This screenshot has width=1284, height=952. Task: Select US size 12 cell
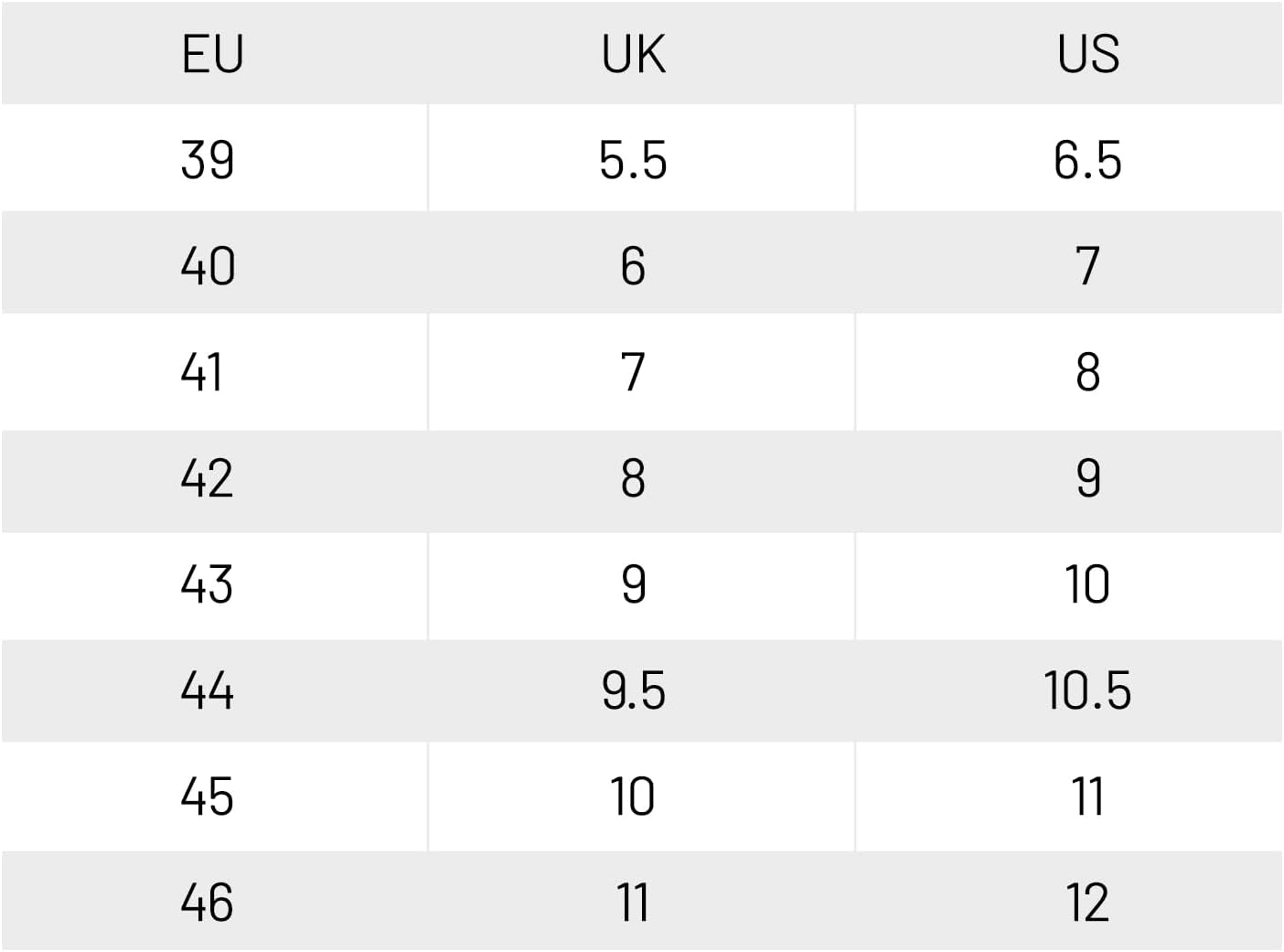1087,903
